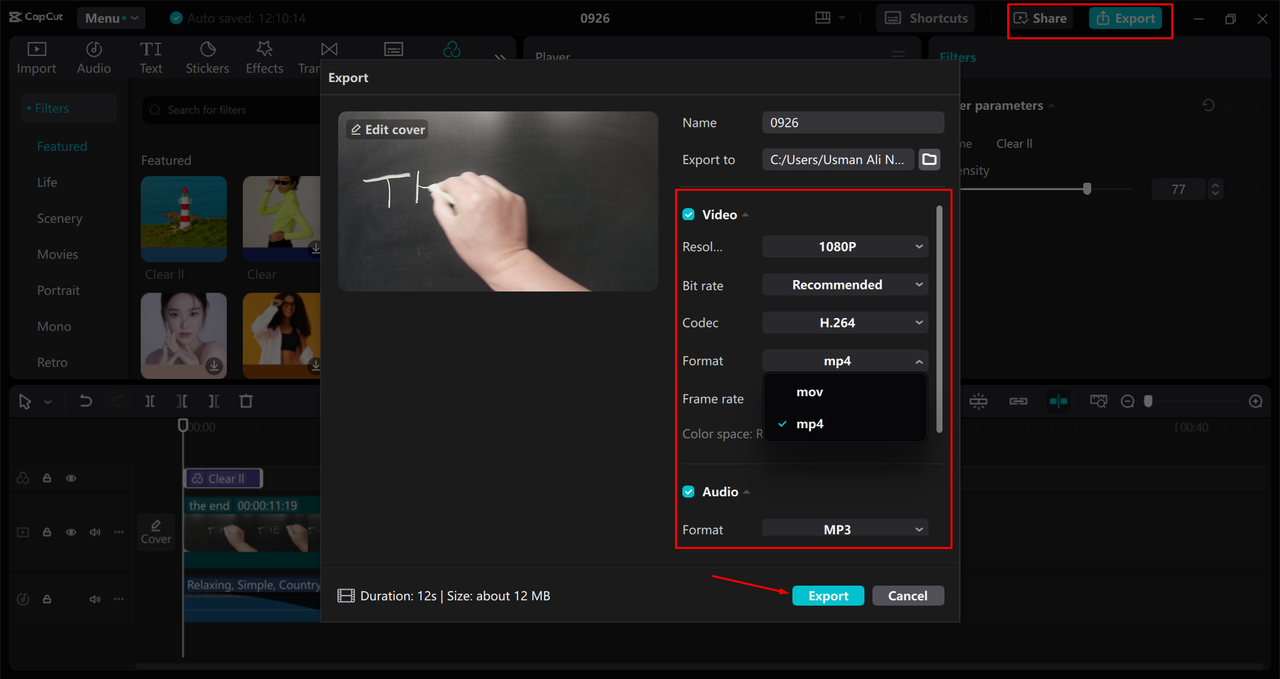Hide the filter track eye icon
The image size is (1280, 679).
71,478
